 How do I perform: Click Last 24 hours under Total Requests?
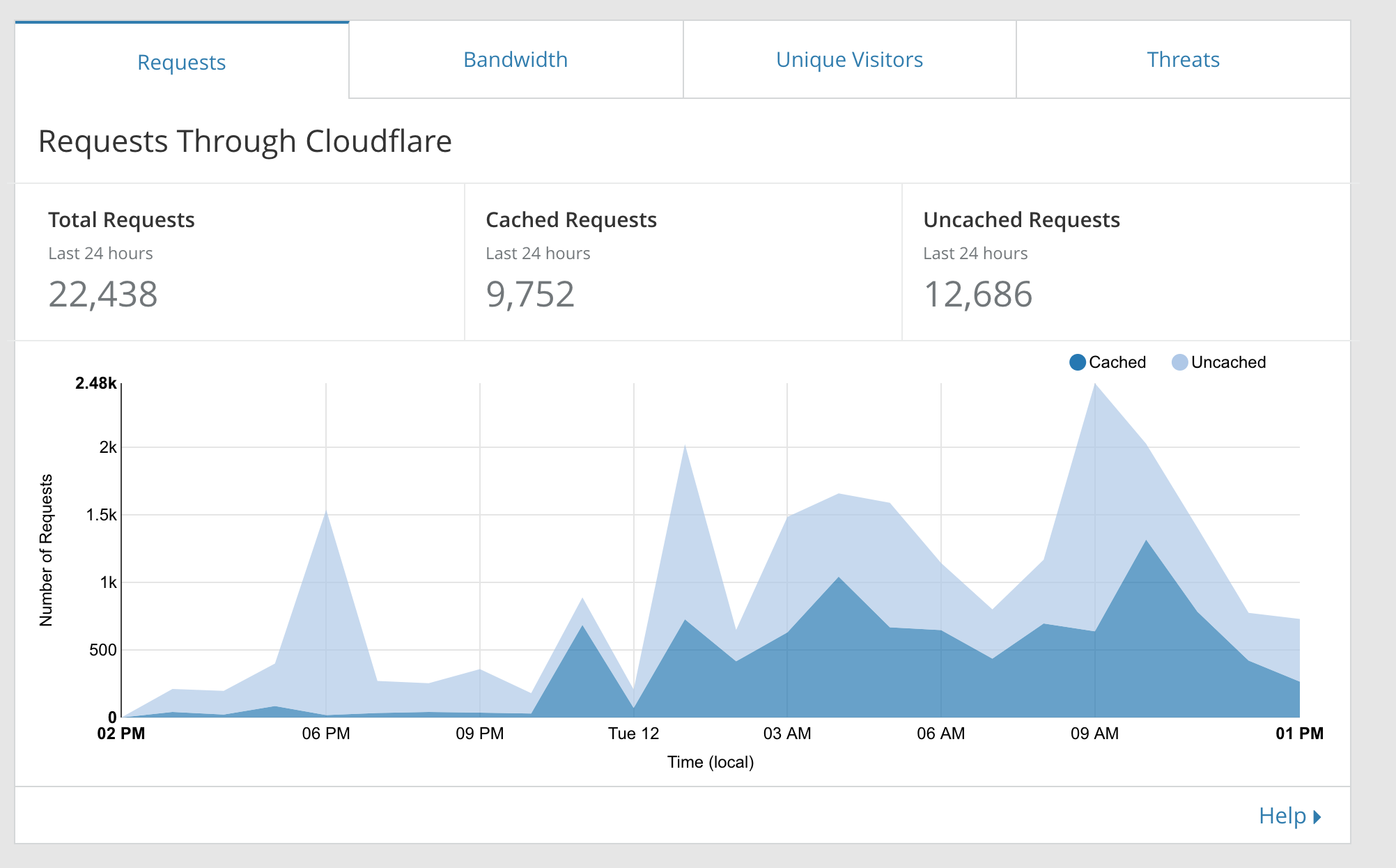click(100, 254)
